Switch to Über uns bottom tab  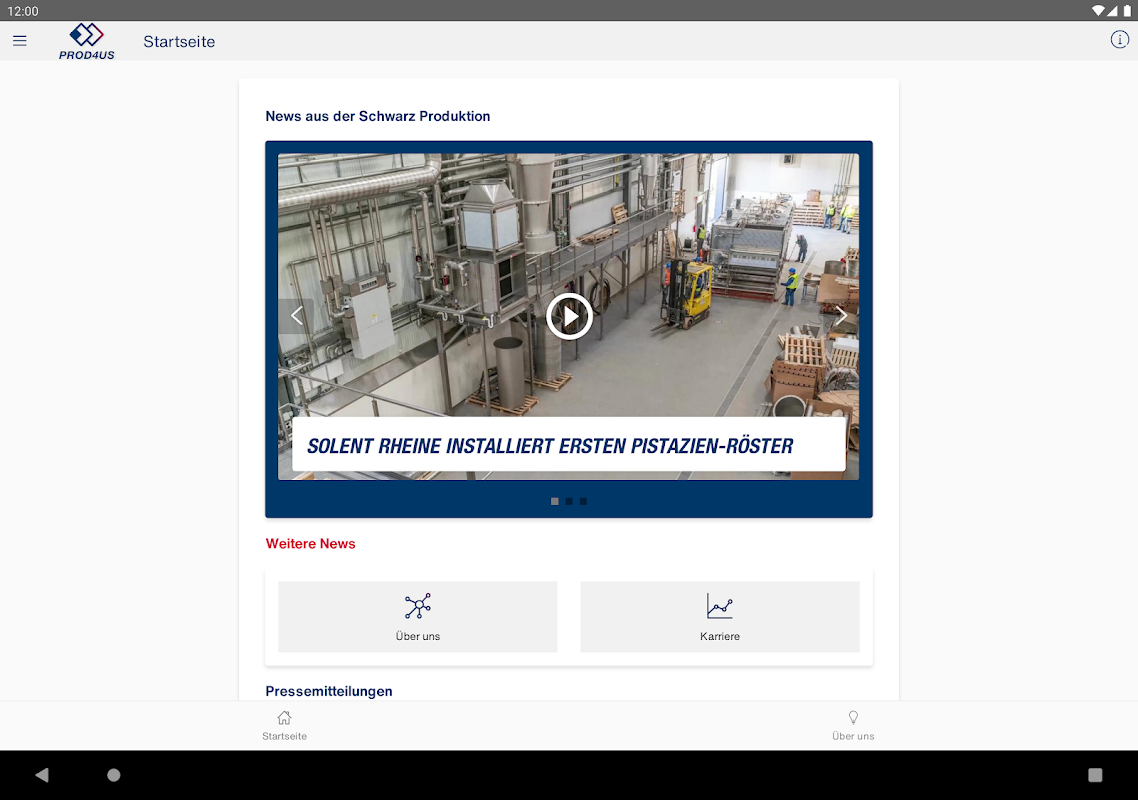853,726
